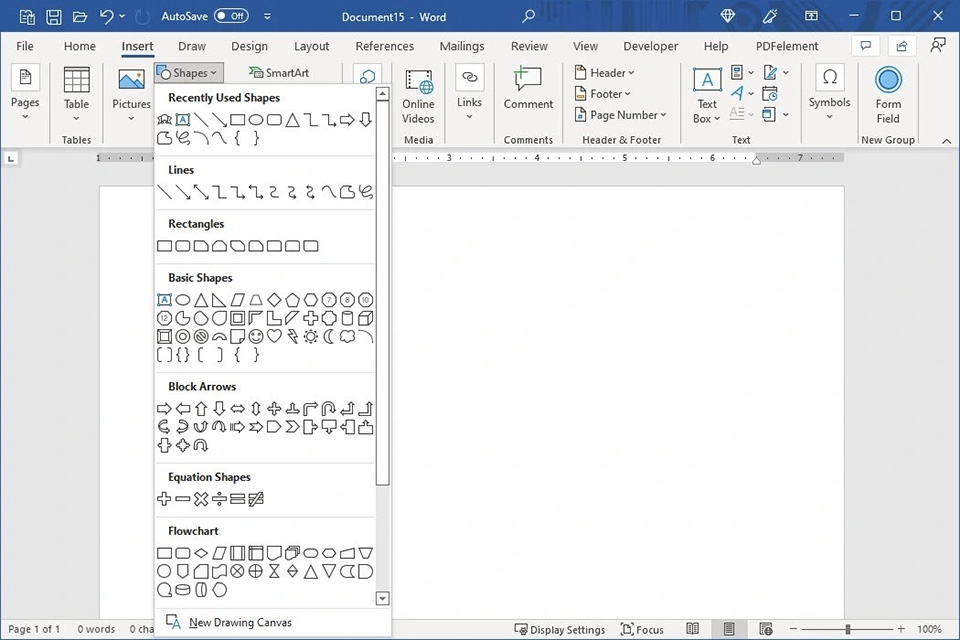Image resolution: width=960 pixels, height=640 pixels.
Task: Click the SmartArt button
Action: [x=279, y=73]
